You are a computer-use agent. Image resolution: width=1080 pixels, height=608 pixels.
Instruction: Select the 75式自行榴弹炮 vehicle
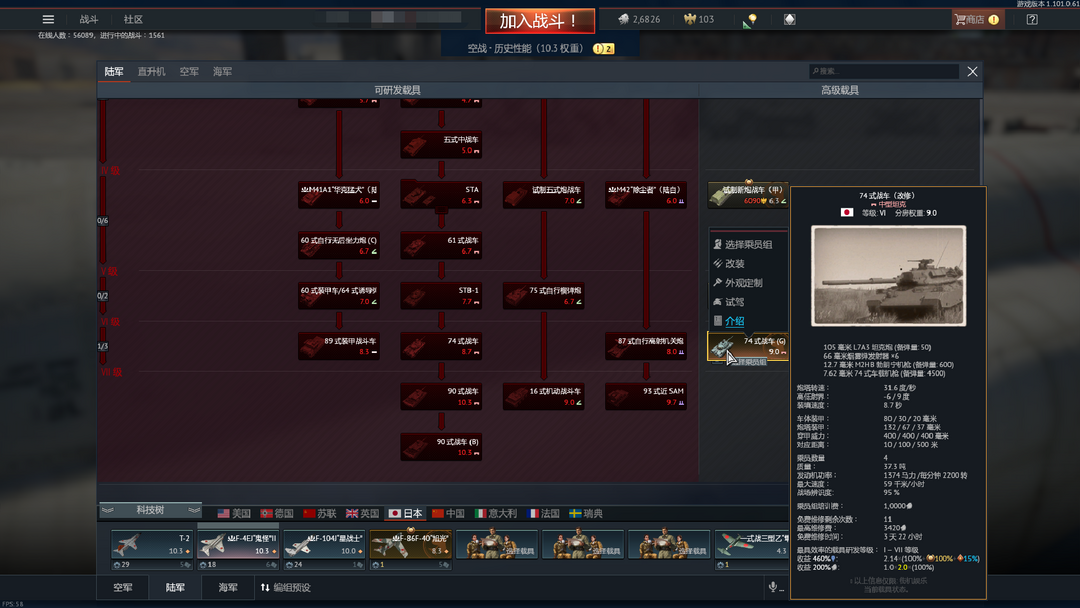[543, 296]
